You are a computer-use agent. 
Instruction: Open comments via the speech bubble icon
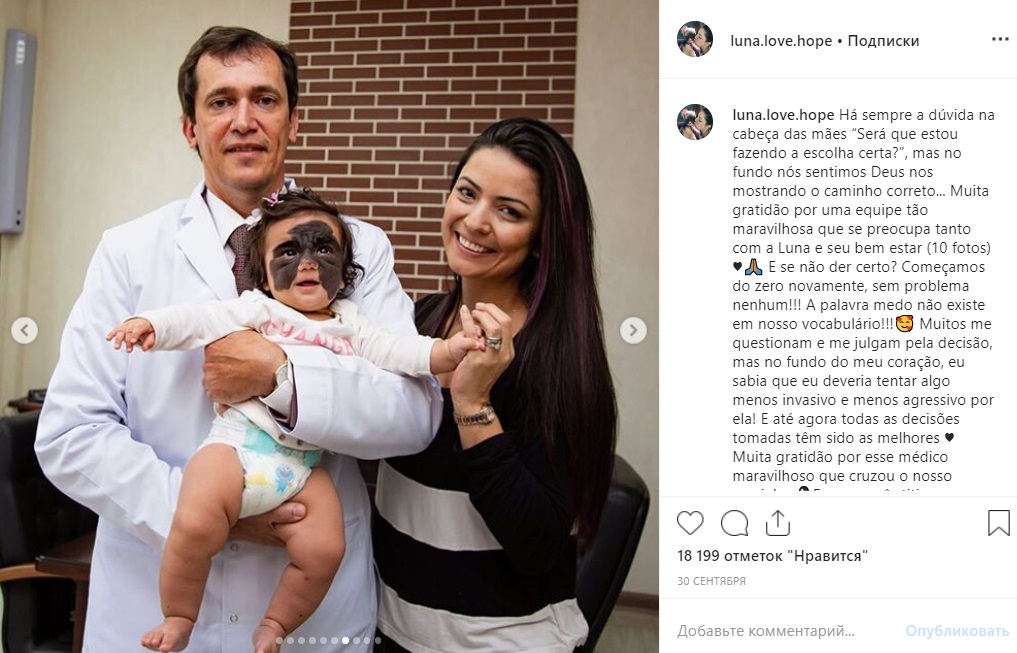tap(734, 523)
